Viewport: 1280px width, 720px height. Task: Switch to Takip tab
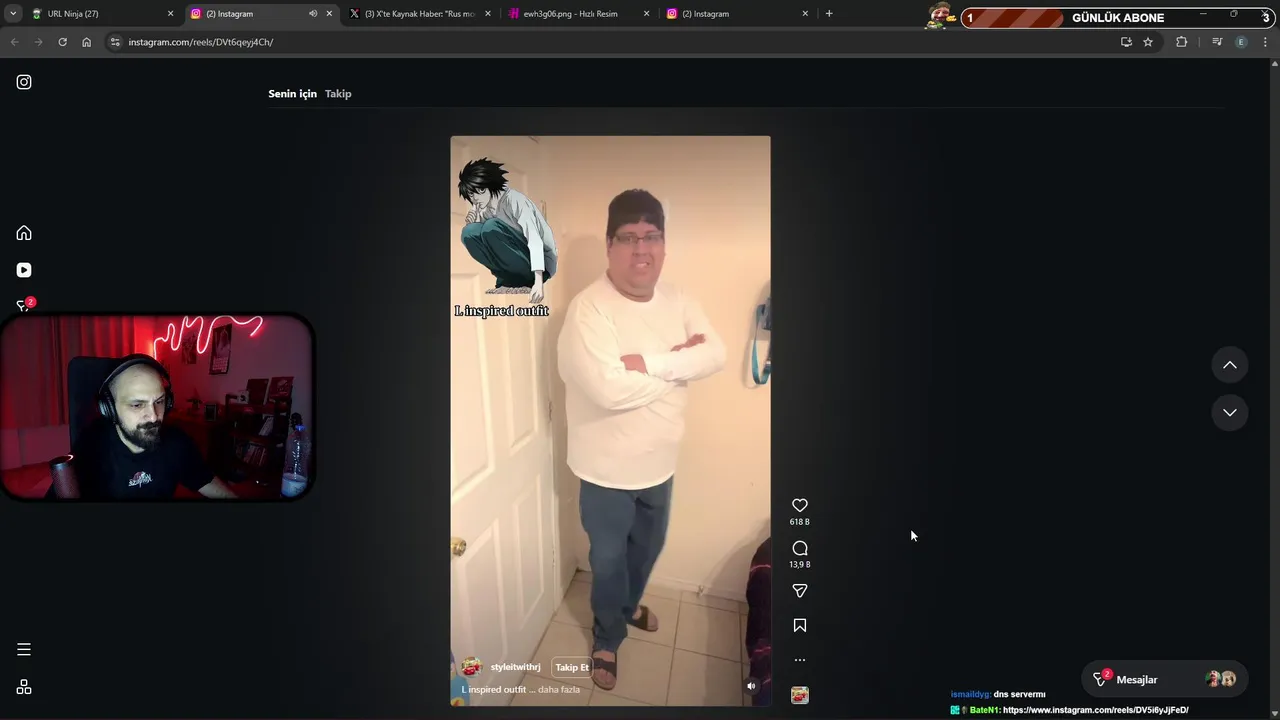pyautogui.click(x=338, y=94)
